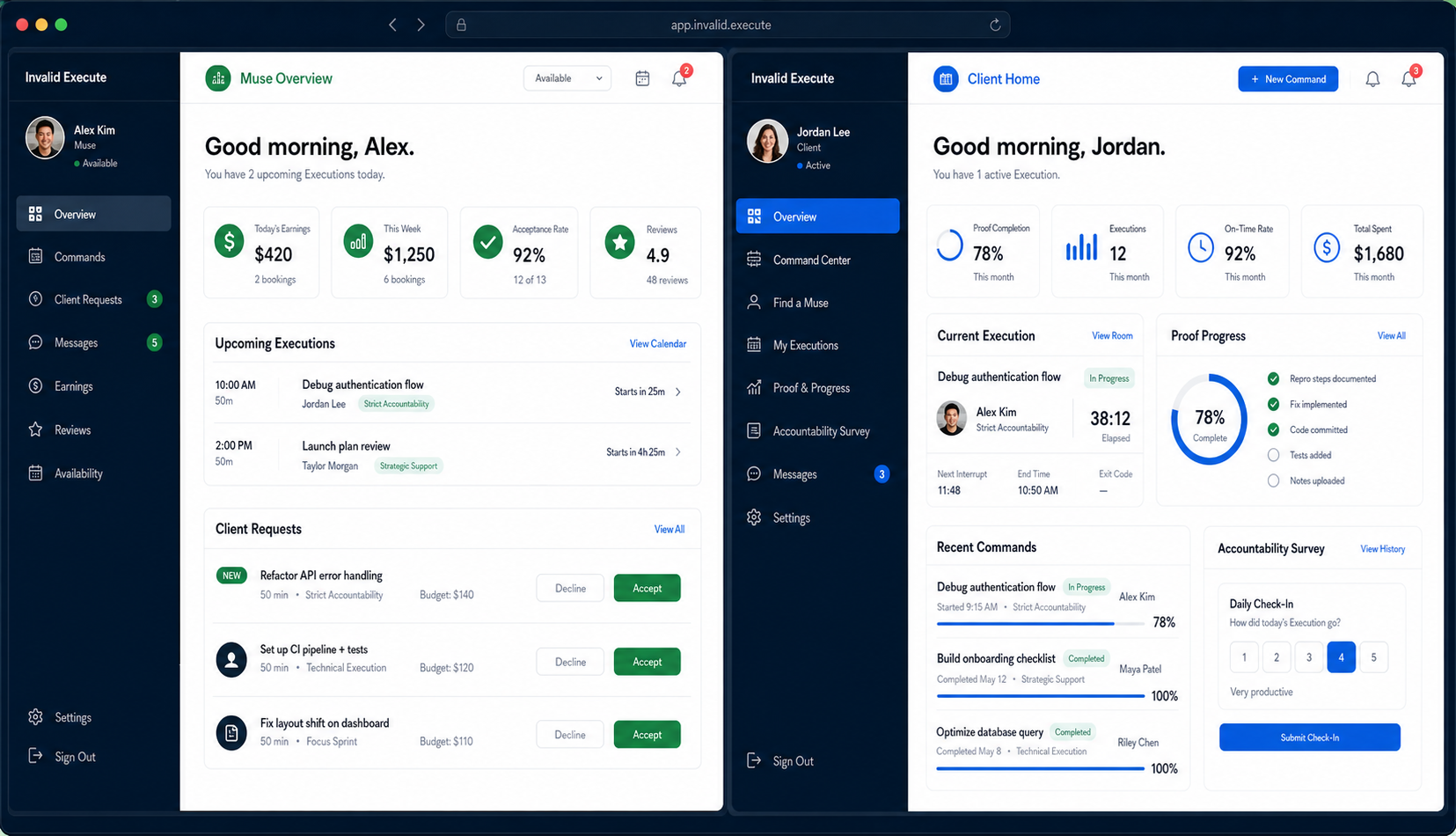Screen dimensions: 1456x836
Task: Click the Client Home calendar logo icon
Action: coord(946,79)
